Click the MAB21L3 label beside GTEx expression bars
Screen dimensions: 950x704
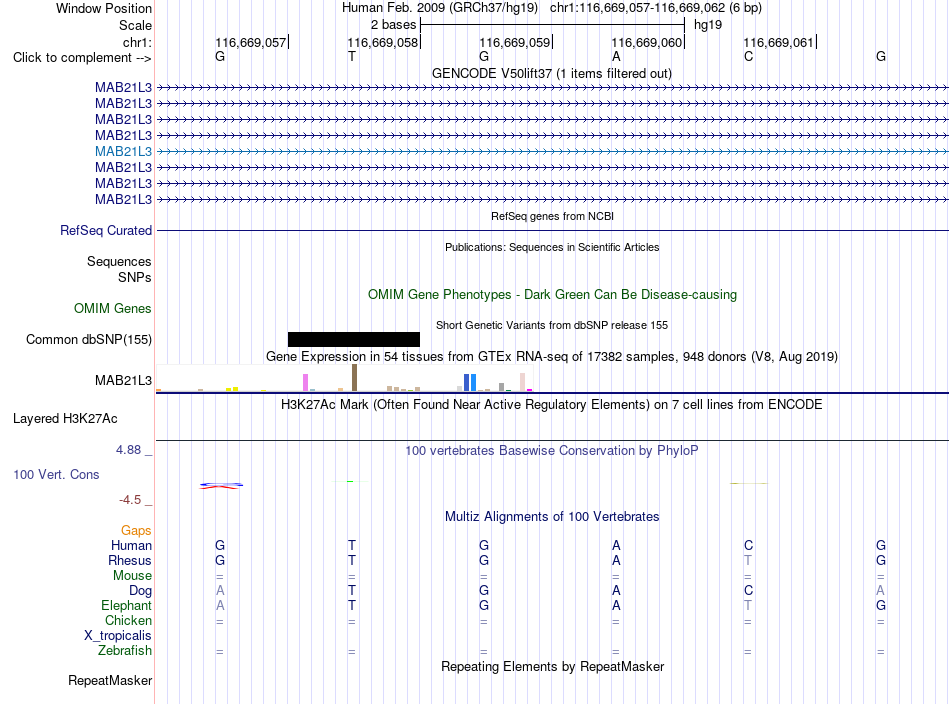click(123, 380)
